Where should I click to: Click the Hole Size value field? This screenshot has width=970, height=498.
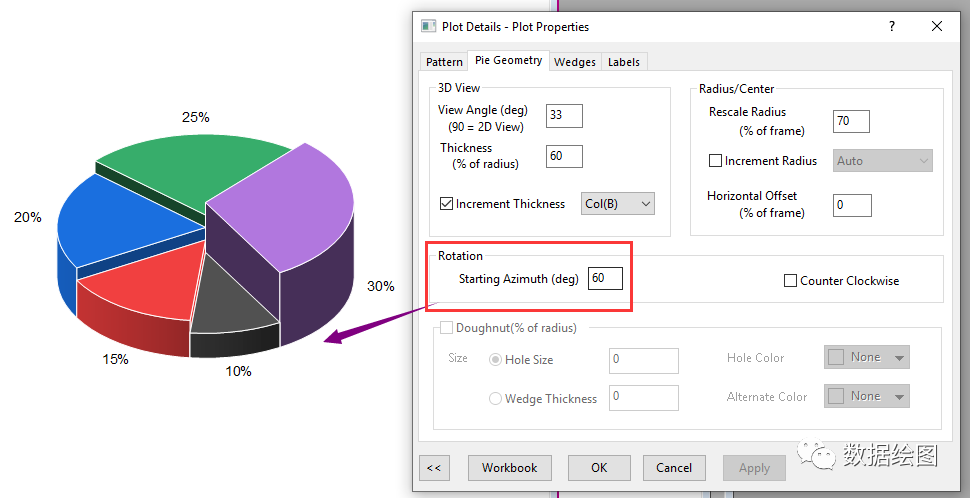tap(644, 361)
